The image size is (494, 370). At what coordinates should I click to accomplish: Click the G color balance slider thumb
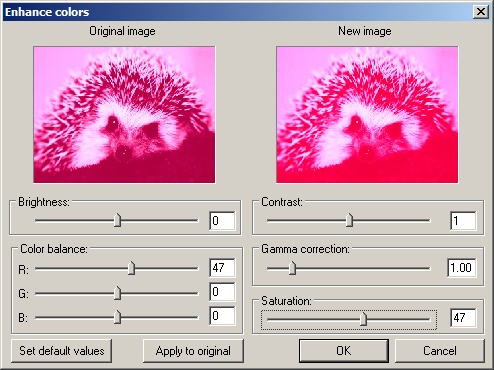117,293
